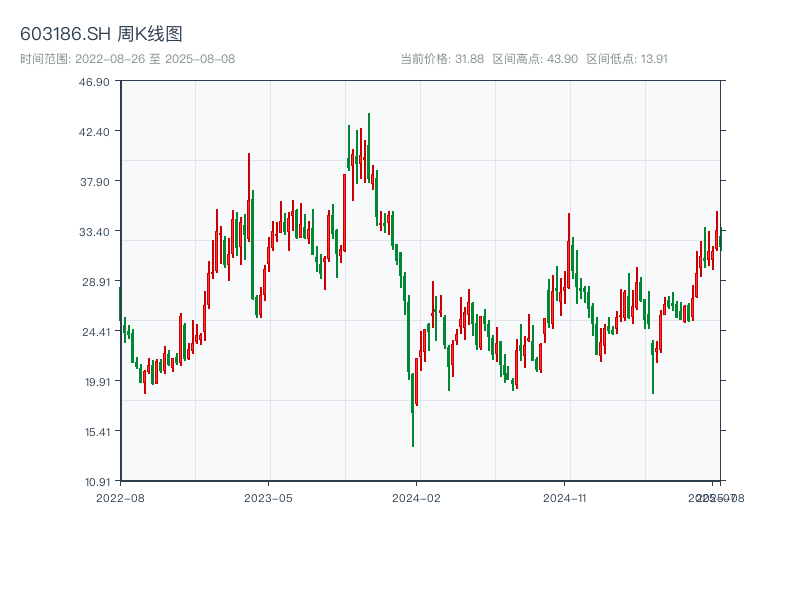Click the interval low 区间低点: 13.91
The height and width of the screenshot is (600, 800).
click(627, 59)
